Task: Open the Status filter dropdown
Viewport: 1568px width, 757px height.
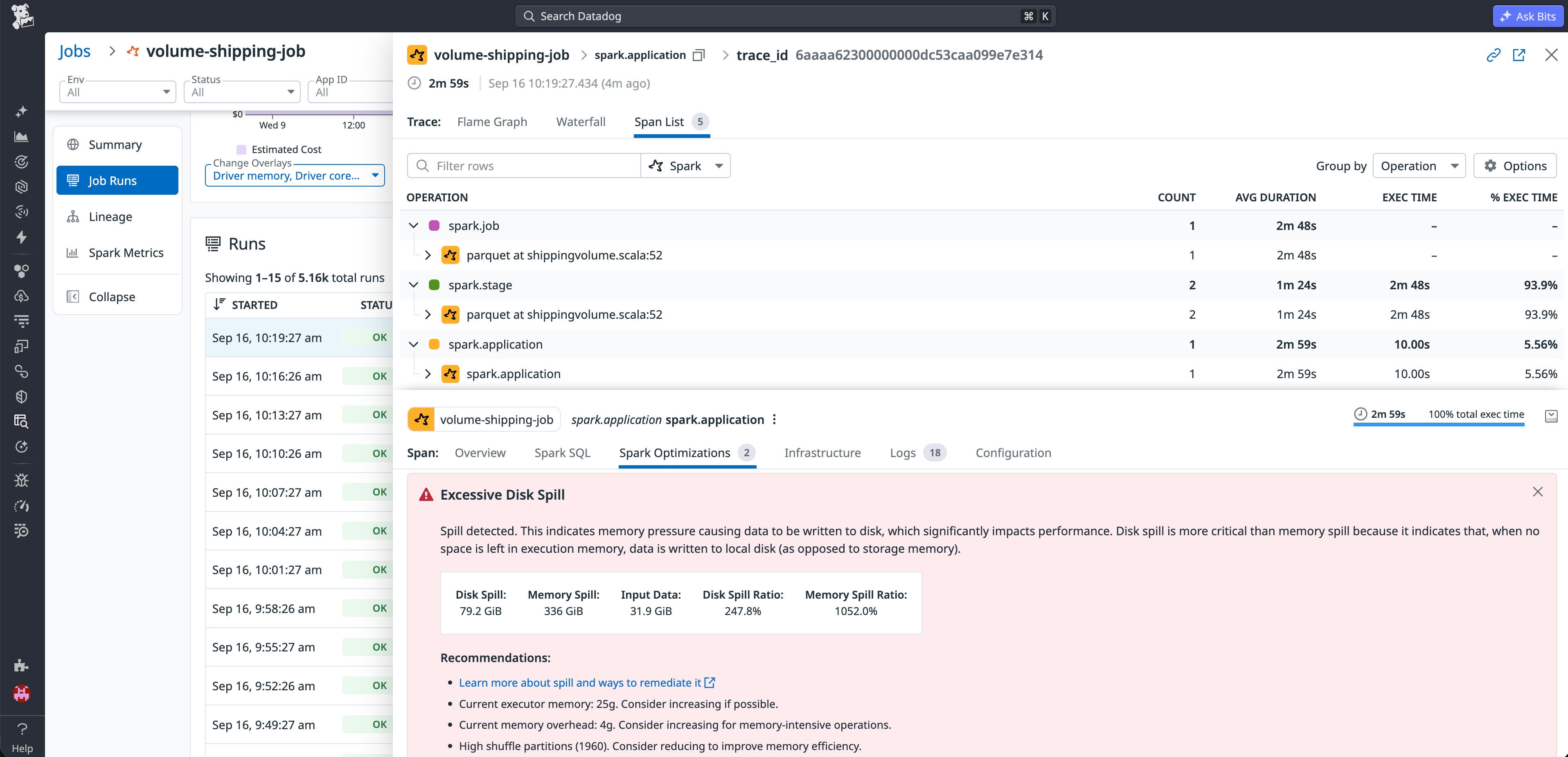Action: coord(242,92)
